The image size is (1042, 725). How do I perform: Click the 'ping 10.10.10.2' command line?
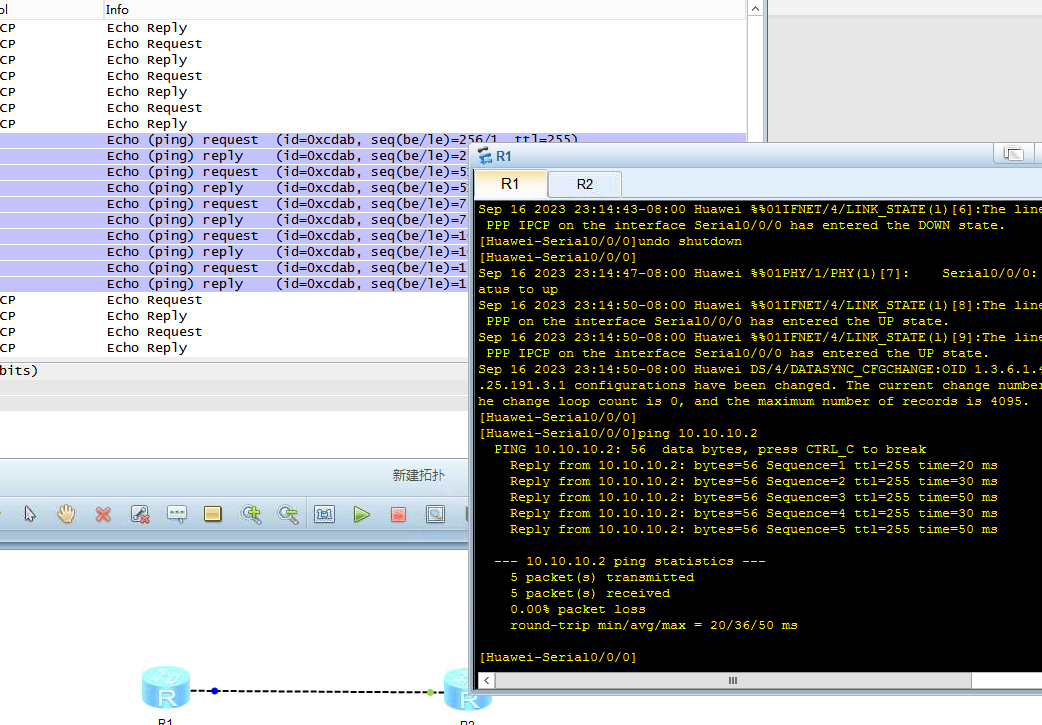[618, 433]
